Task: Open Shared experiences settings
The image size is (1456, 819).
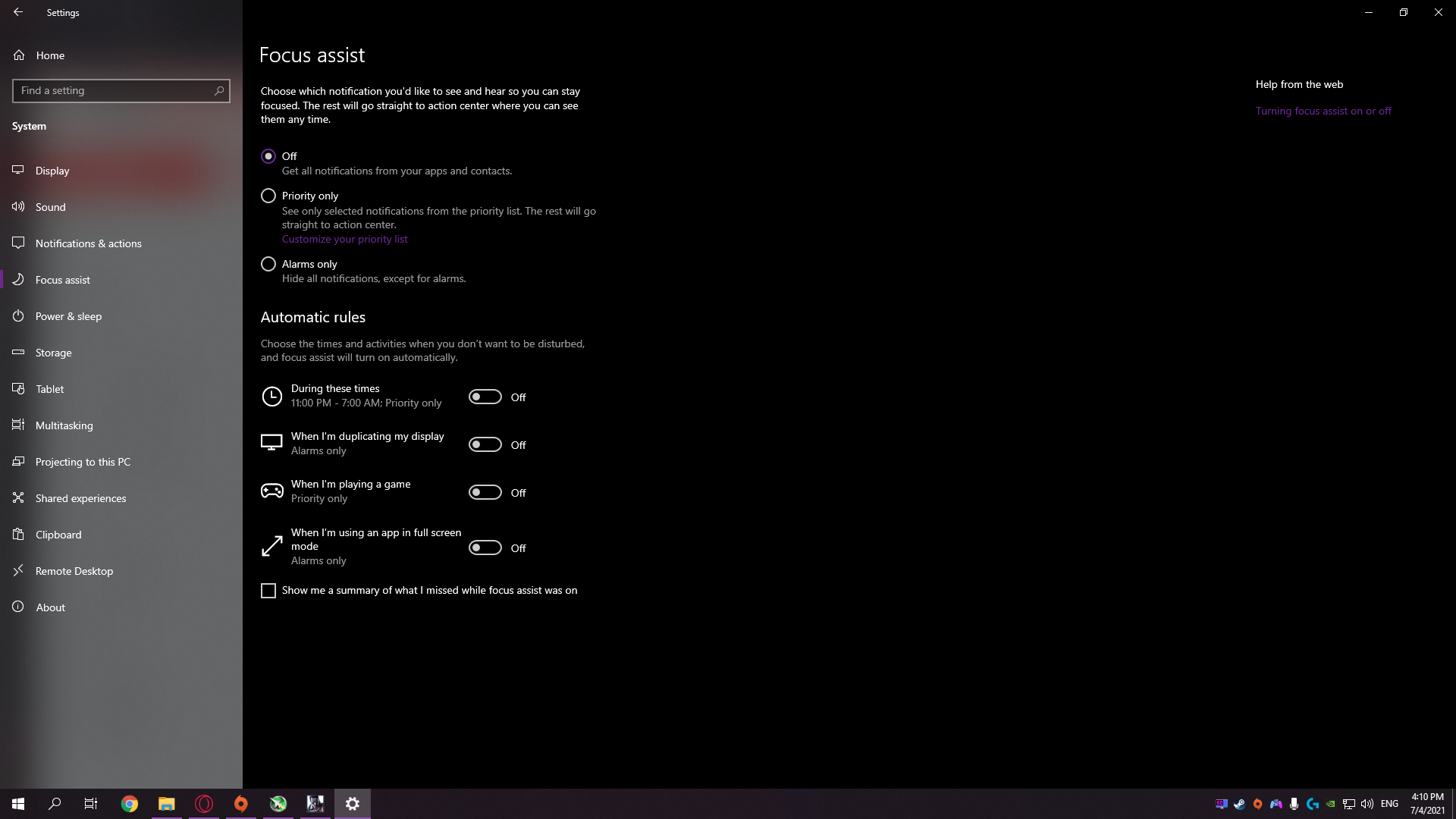Action: pyautogui.click(x=121, y=498)
